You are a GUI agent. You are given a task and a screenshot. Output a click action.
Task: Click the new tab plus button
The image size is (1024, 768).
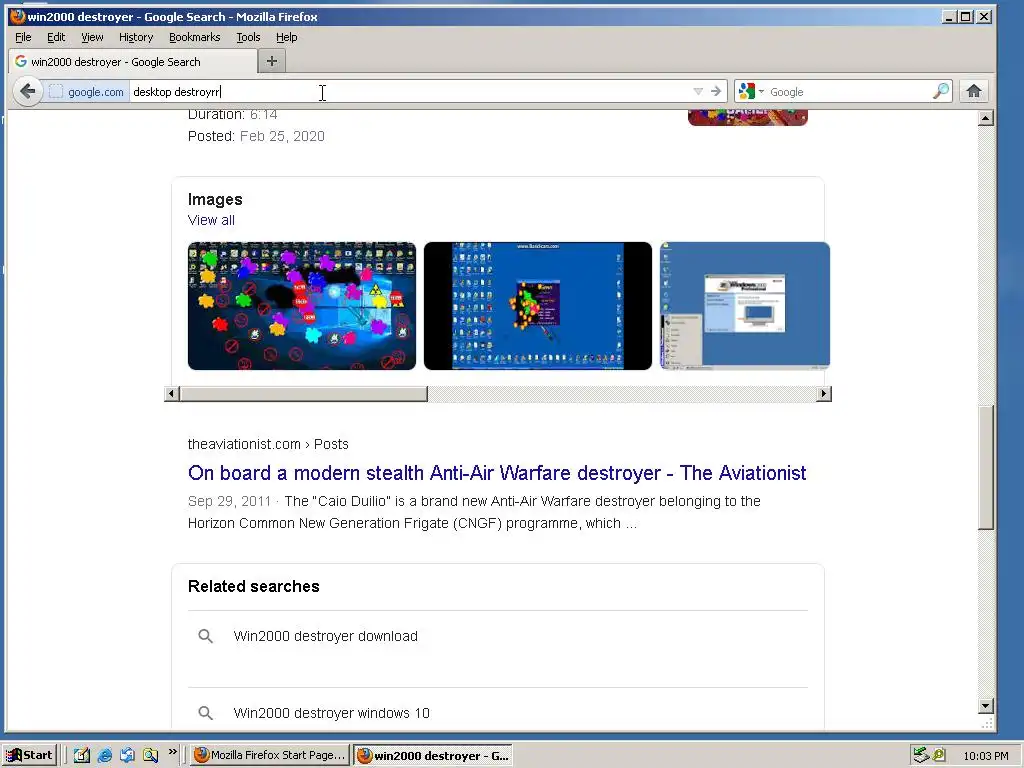point(272,61)
